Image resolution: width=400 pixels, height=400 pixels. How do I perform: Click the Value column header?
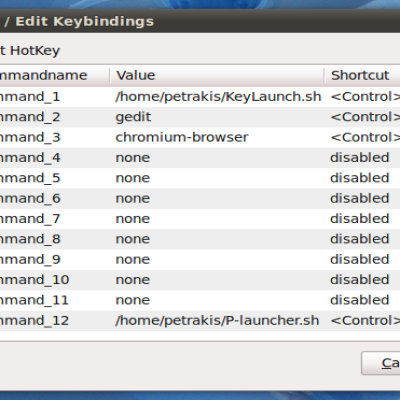pos(217,75)
